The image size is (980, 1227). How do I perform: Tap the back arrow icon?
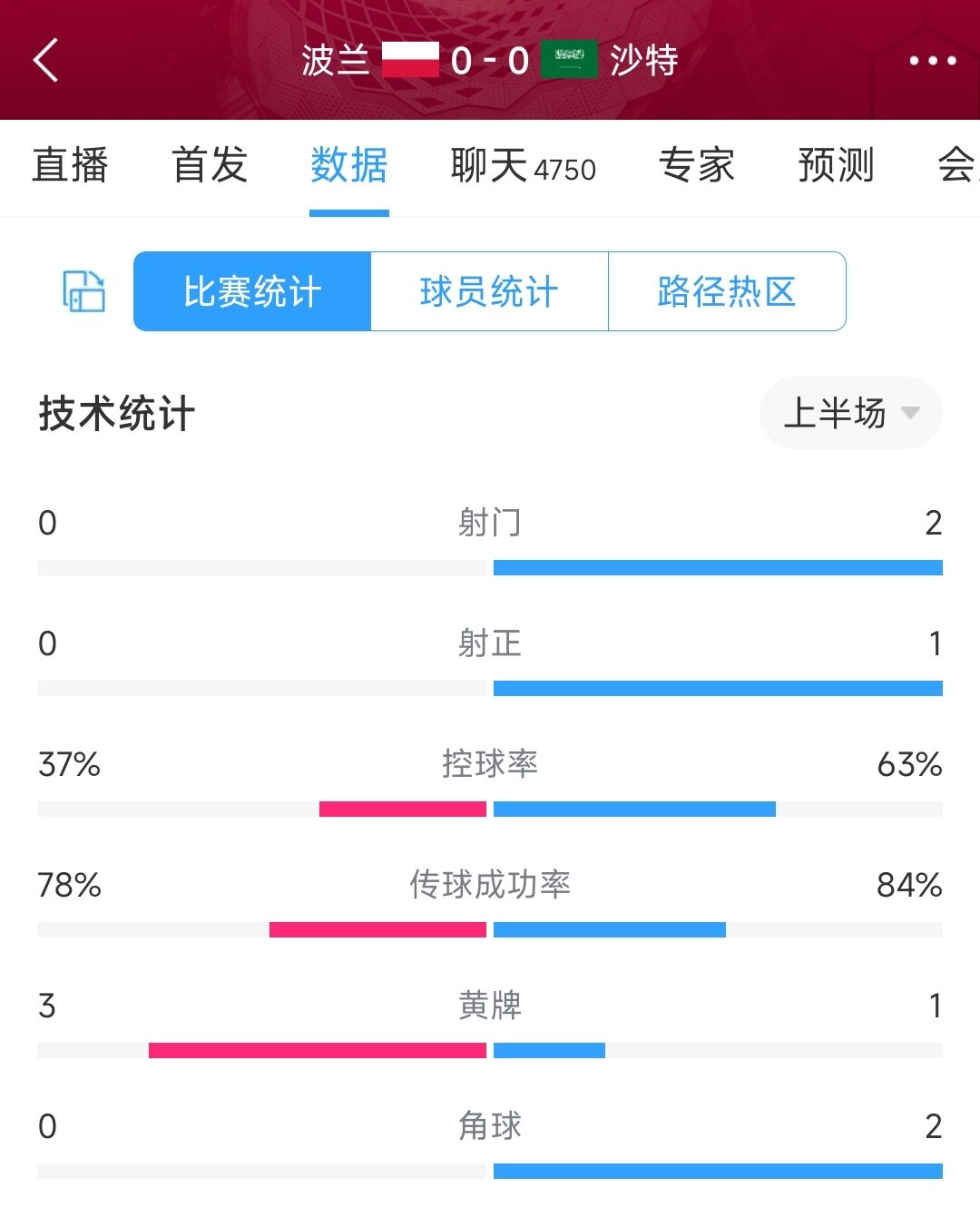[x=45, y=60]
